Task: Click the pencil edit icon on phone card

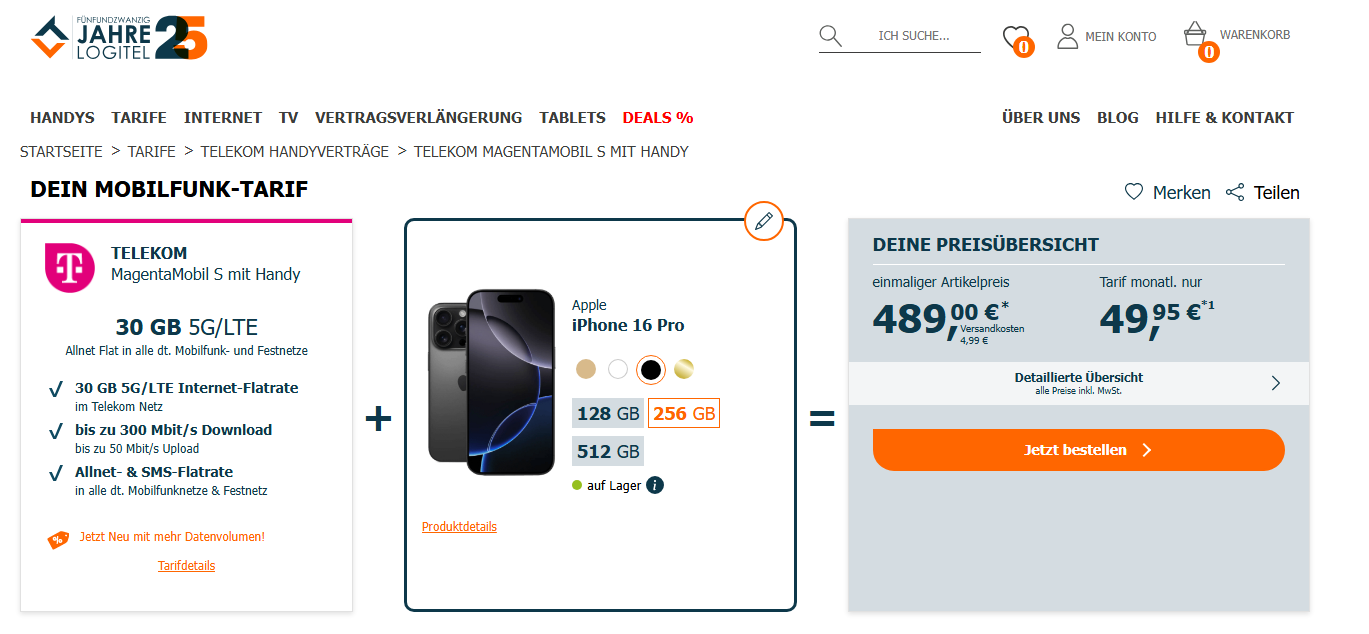Action: tap(764, 221)
